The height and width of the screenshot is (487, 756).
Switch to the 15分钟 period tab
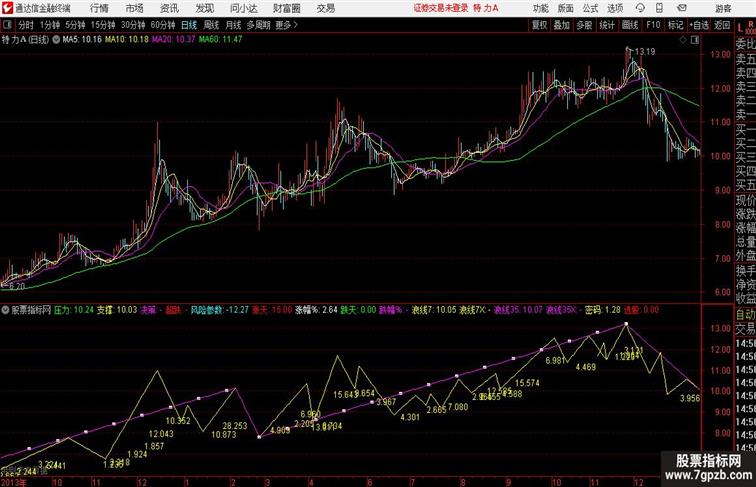click(x=103, y=25)
